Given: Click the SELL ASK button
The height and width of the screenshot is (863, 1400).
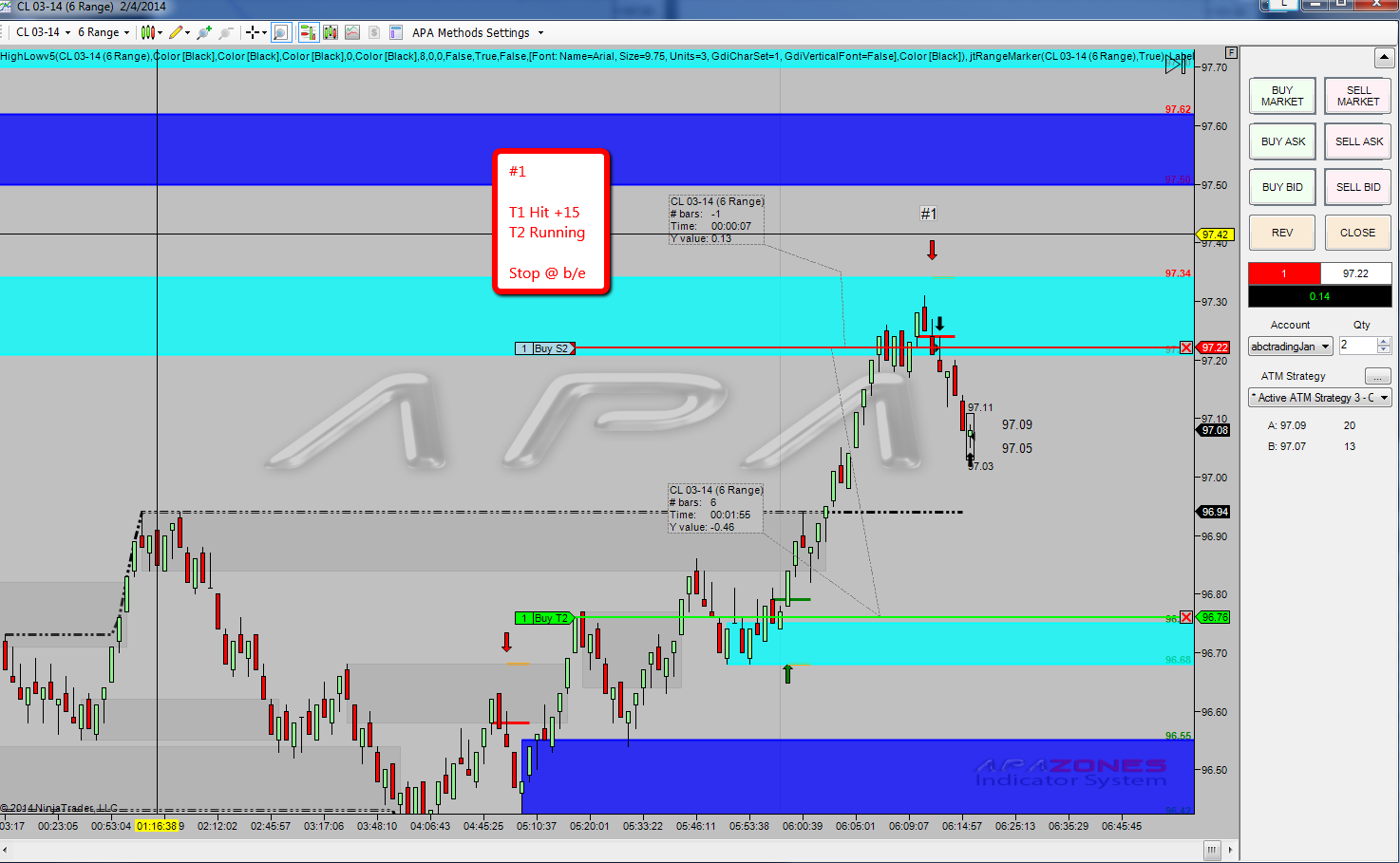Looking at the screenshot, I should 1358,141.
